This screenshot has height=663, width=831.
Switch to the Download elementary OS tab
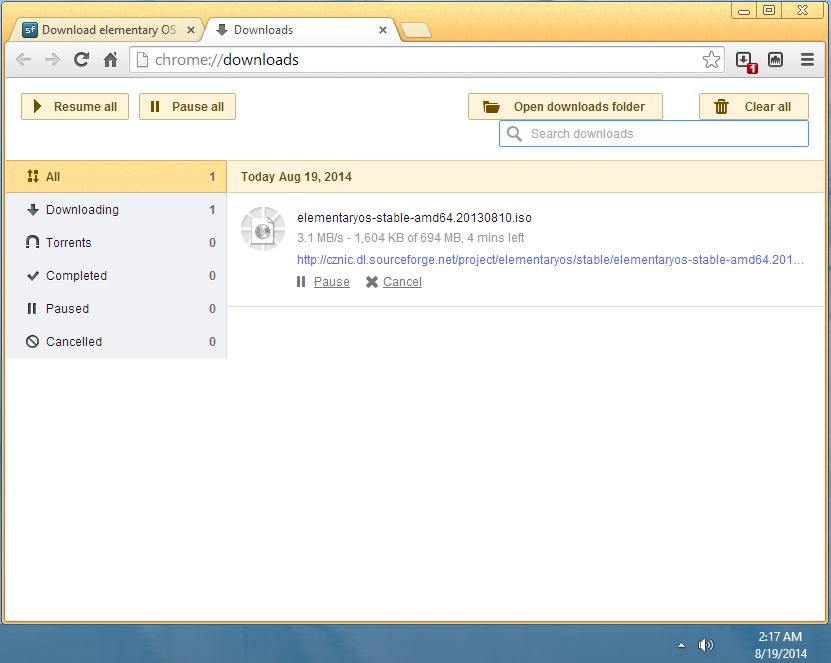[x=109, y=30]
